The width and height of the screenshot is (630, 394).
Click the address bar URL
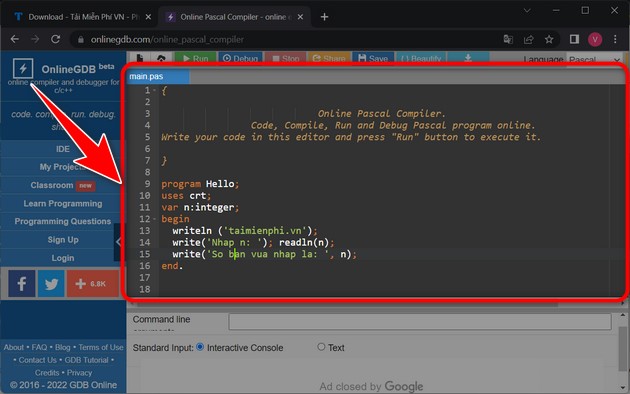167,39
